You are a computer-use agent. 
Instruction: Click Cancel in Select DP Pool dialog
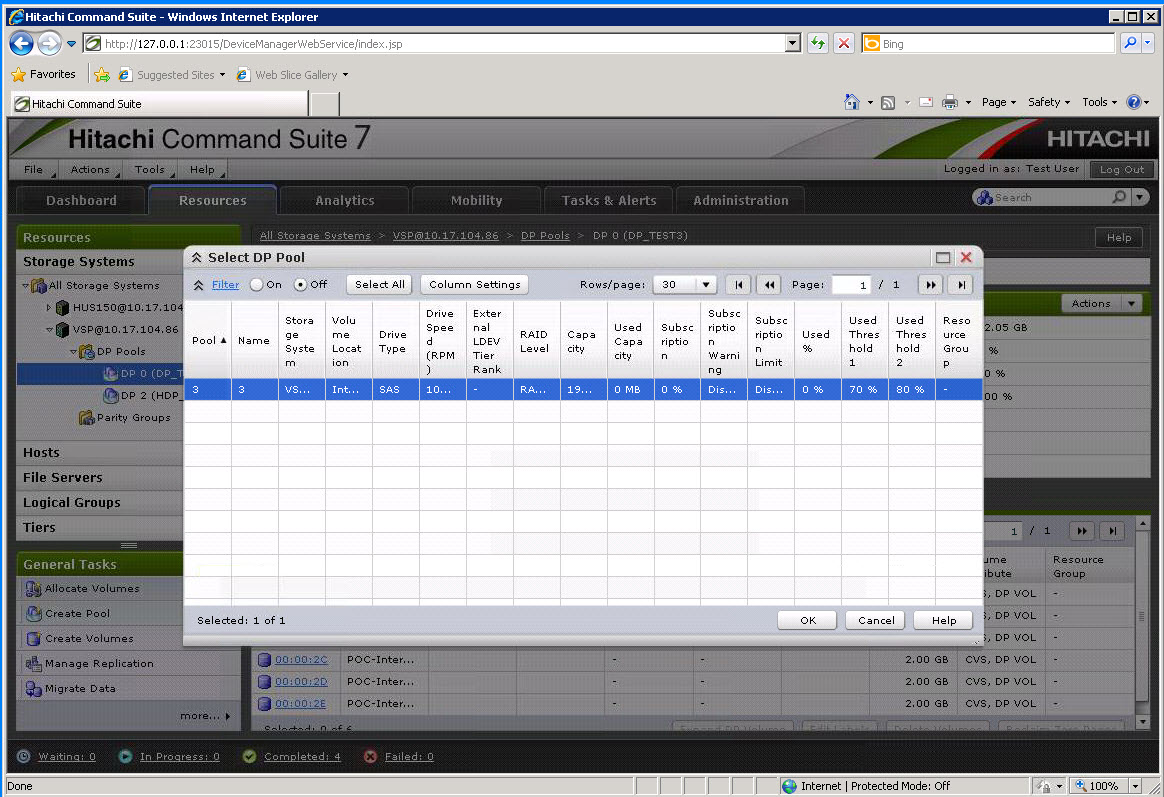coord(876,620)
